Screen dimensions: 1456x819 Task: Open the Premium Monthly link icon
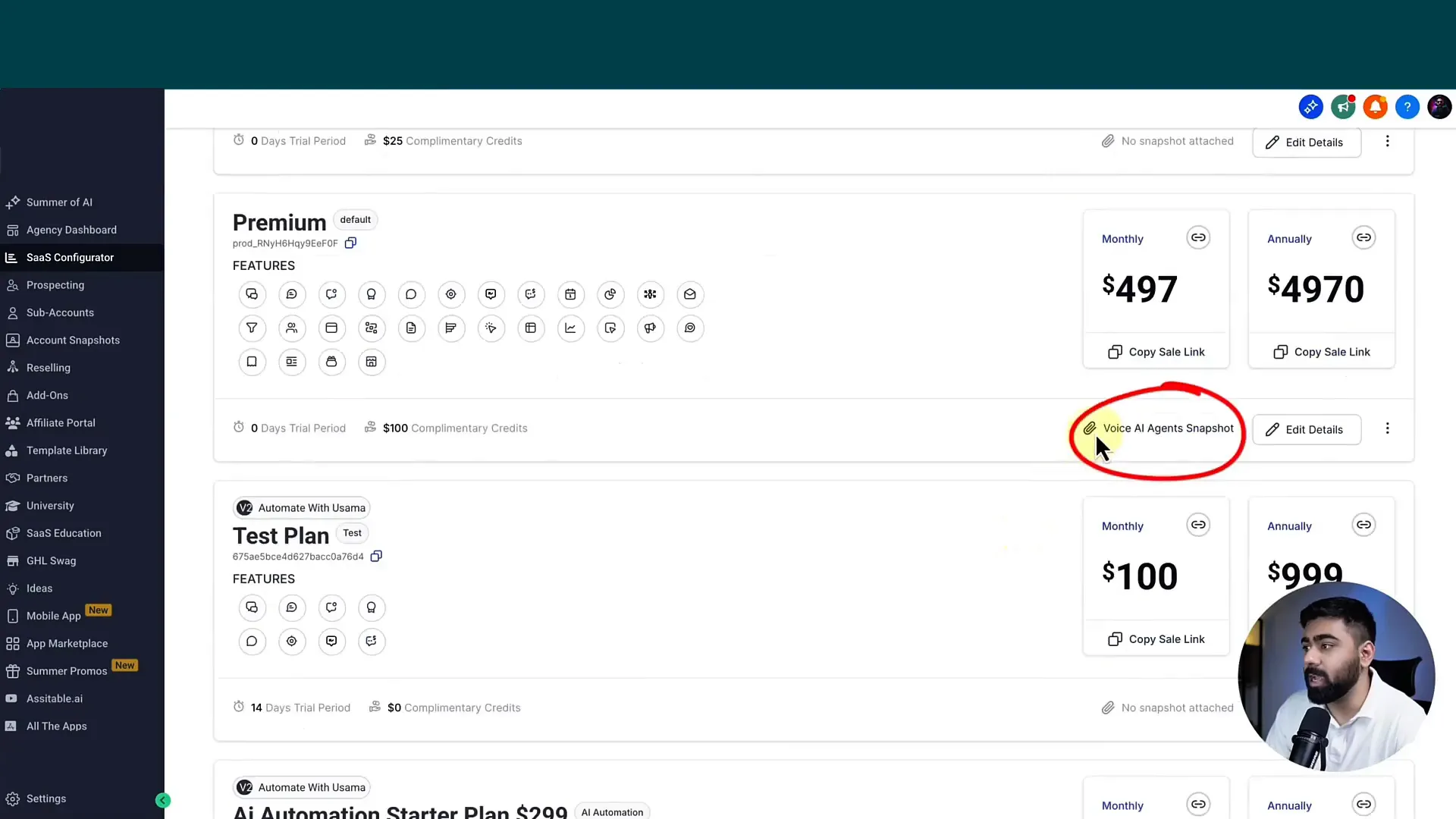coord(1198,237)
